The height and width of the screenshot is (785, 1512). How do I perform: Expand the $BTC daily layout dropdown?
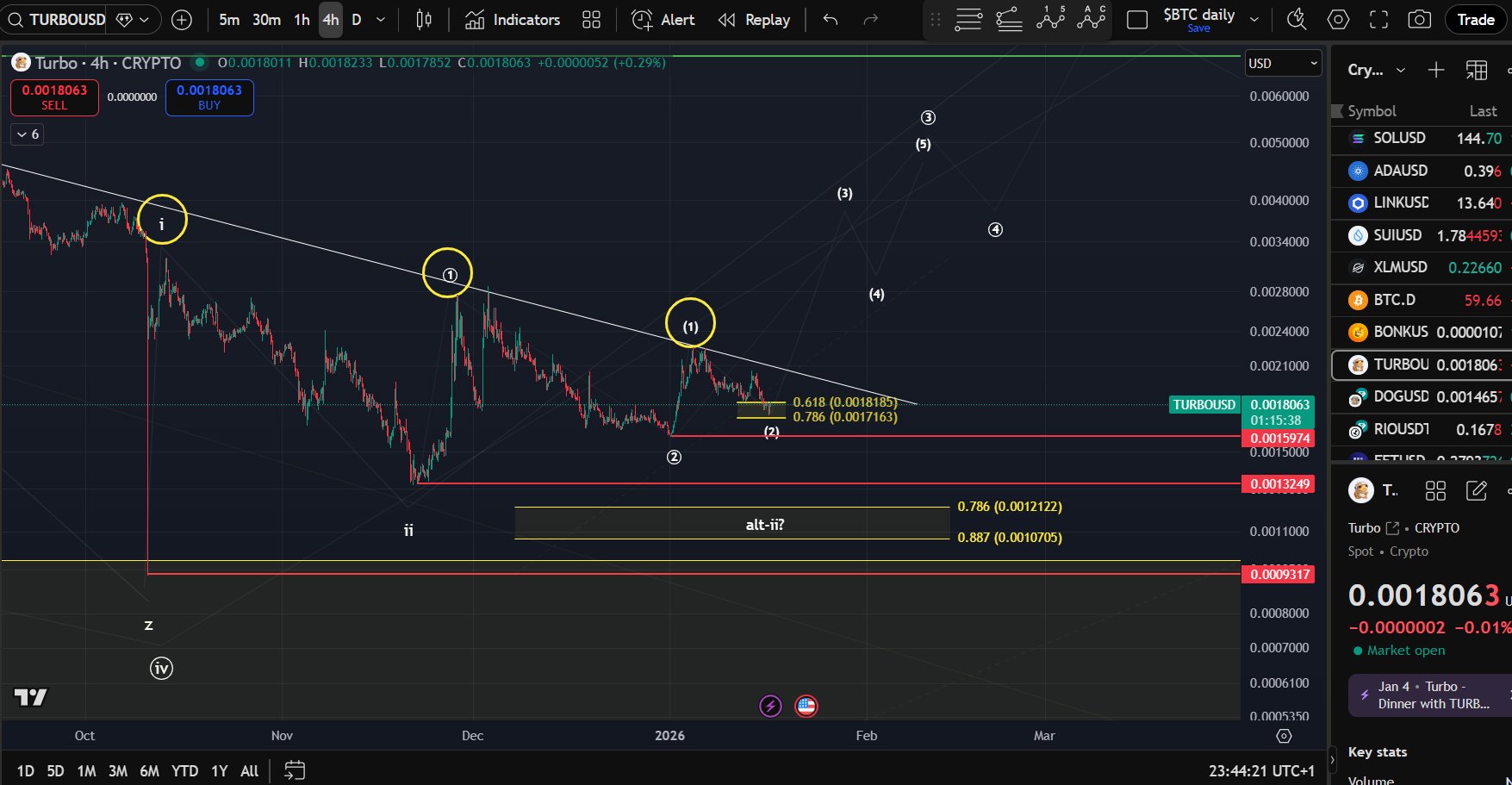click(x=1254, y=19)
